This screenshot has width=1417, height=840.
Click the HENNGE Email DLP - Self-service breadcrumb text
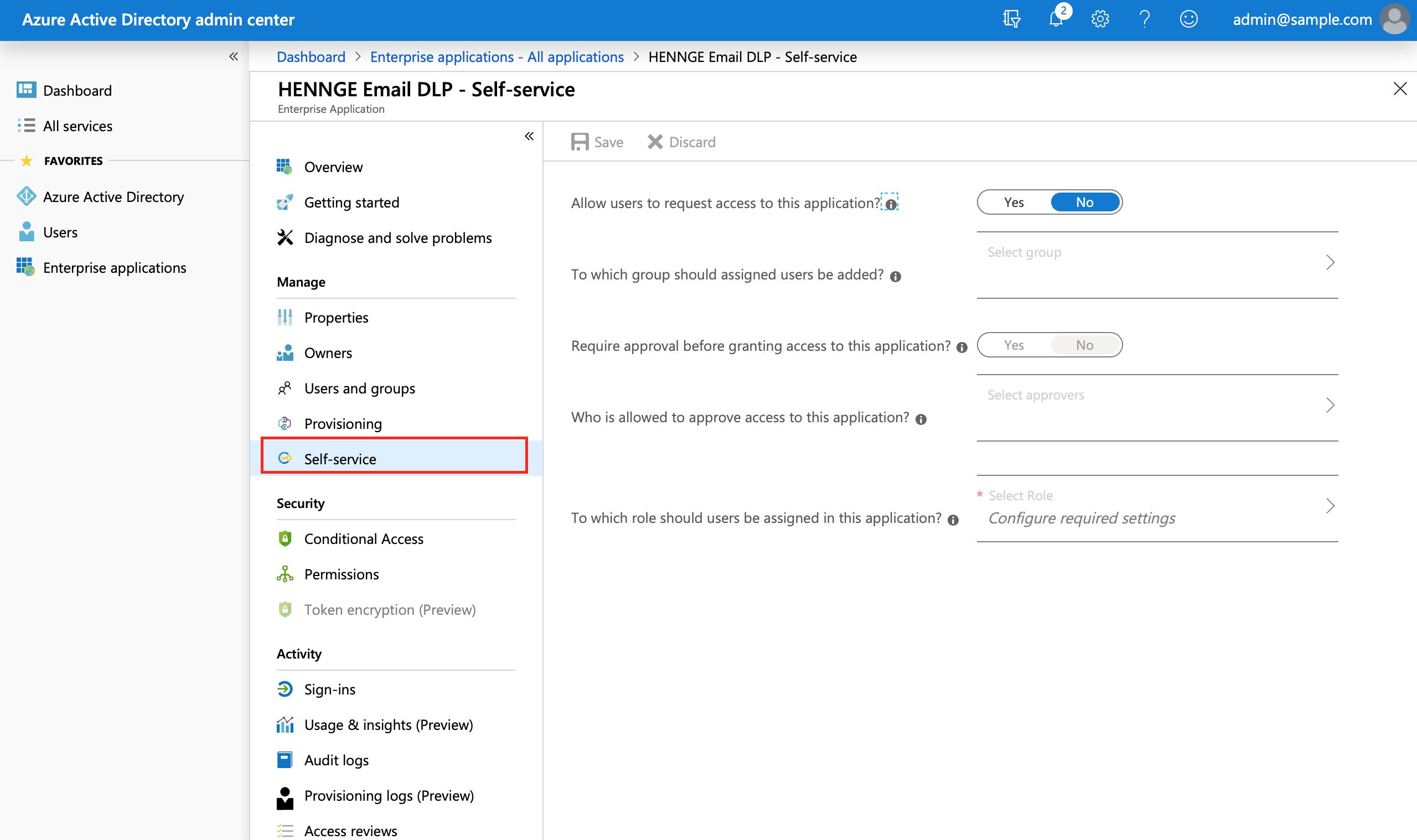point(752,56)
